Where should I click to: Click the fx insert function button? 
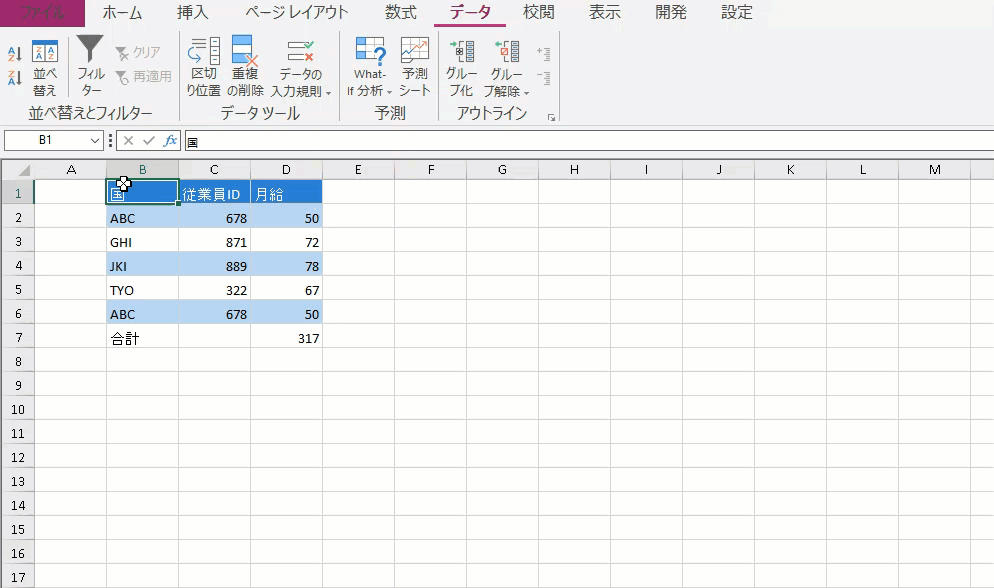(170, 141)
